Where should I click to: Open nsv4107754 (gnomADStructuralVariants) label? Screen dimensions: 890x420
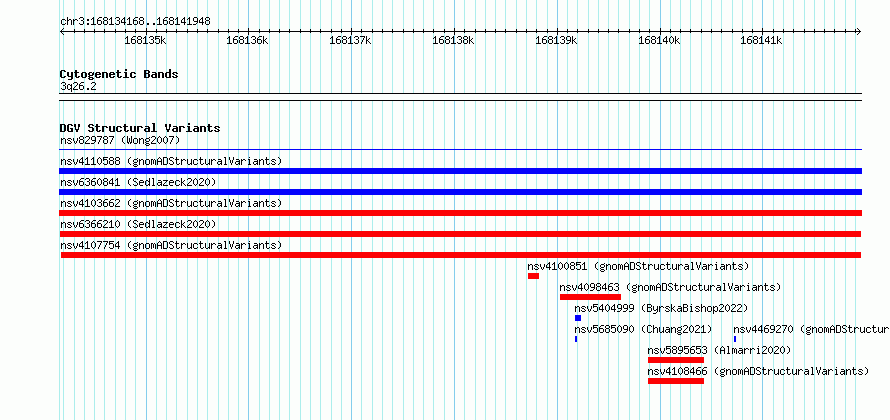tap(171, 245)
